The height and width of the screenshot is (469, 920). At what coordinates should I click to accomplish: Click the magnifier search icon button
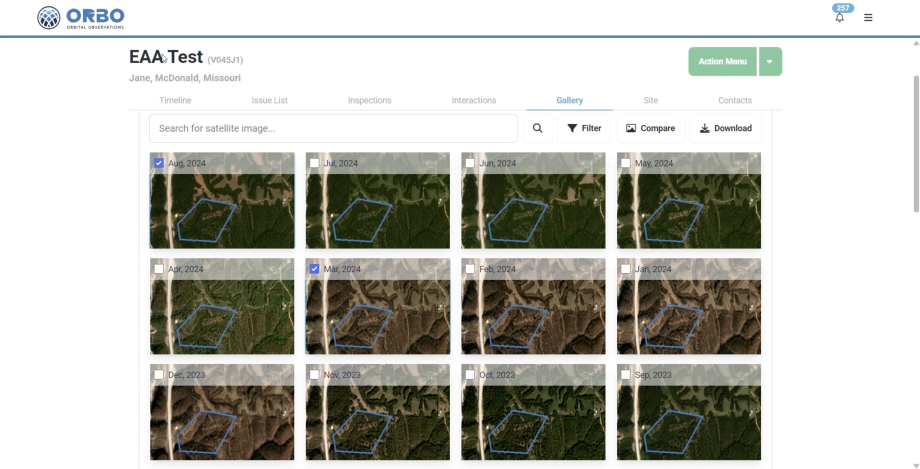pos(537,128)
